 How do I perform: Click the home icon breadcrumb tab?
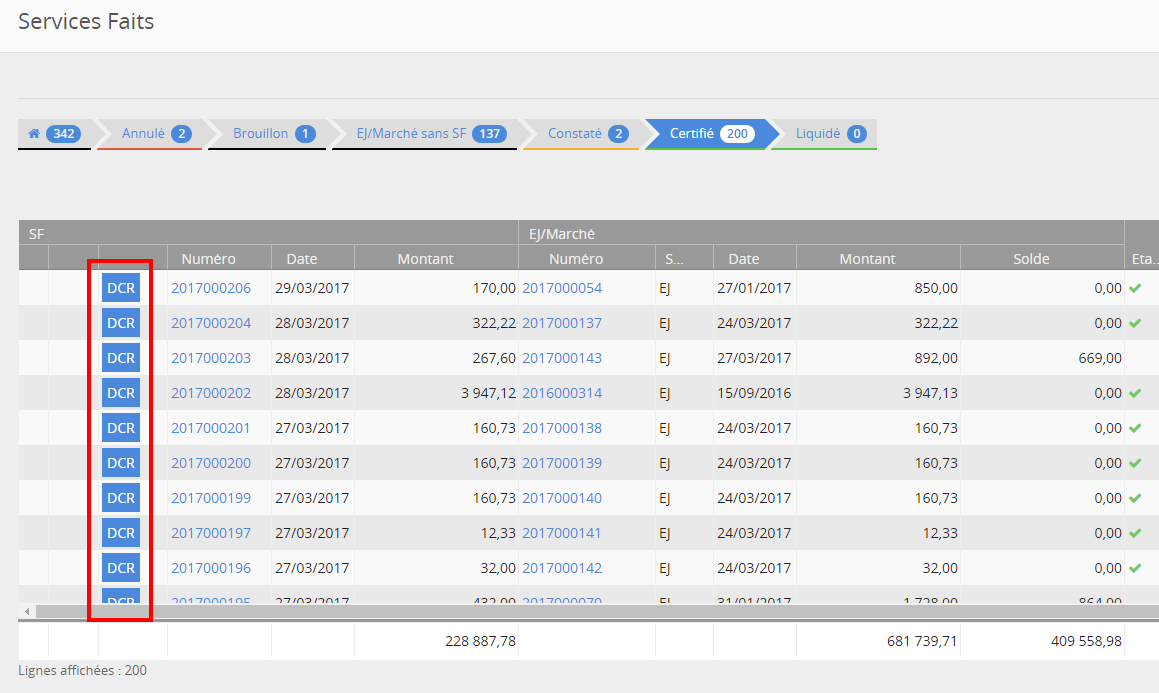(x=54, y=134)
